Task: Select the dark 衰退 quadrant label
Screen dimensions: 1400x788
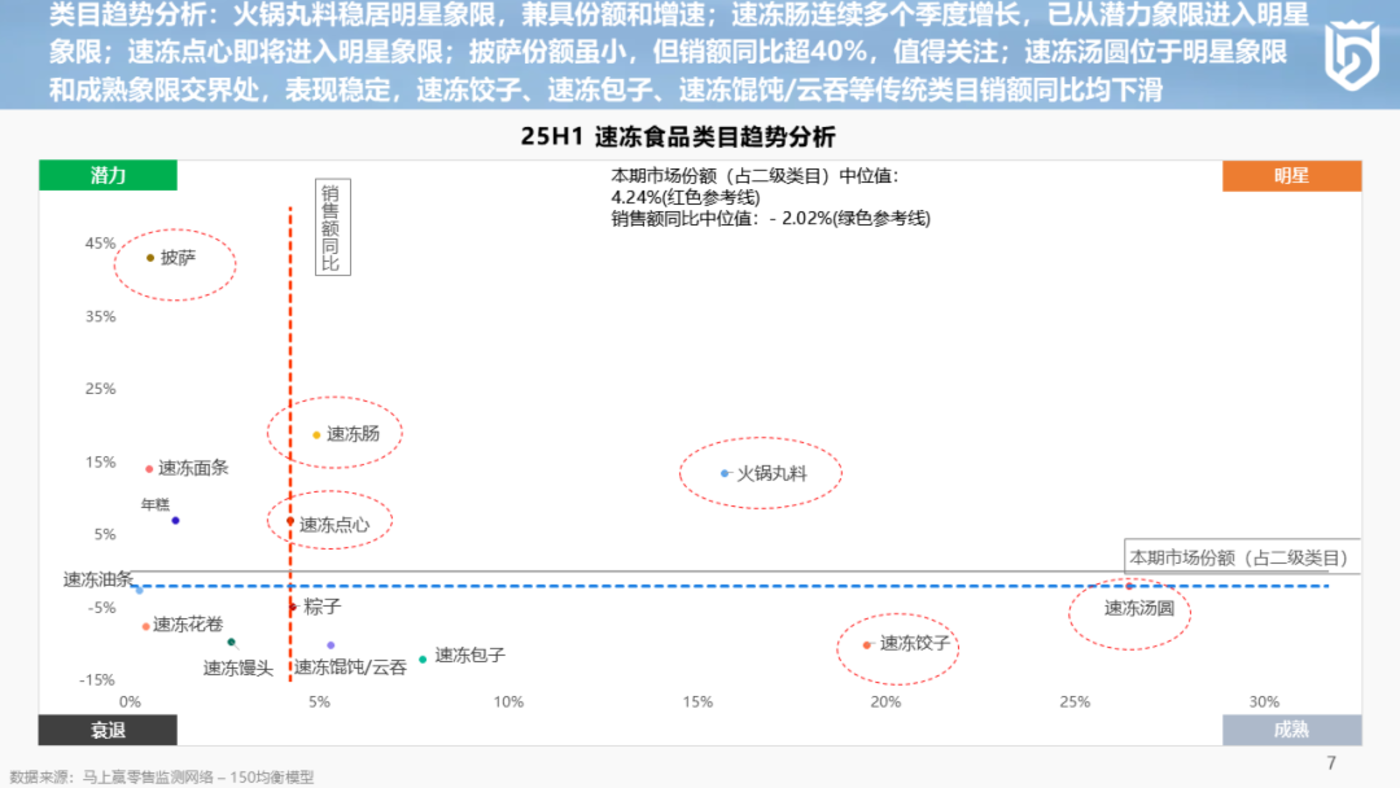Action: click(108, 730)
